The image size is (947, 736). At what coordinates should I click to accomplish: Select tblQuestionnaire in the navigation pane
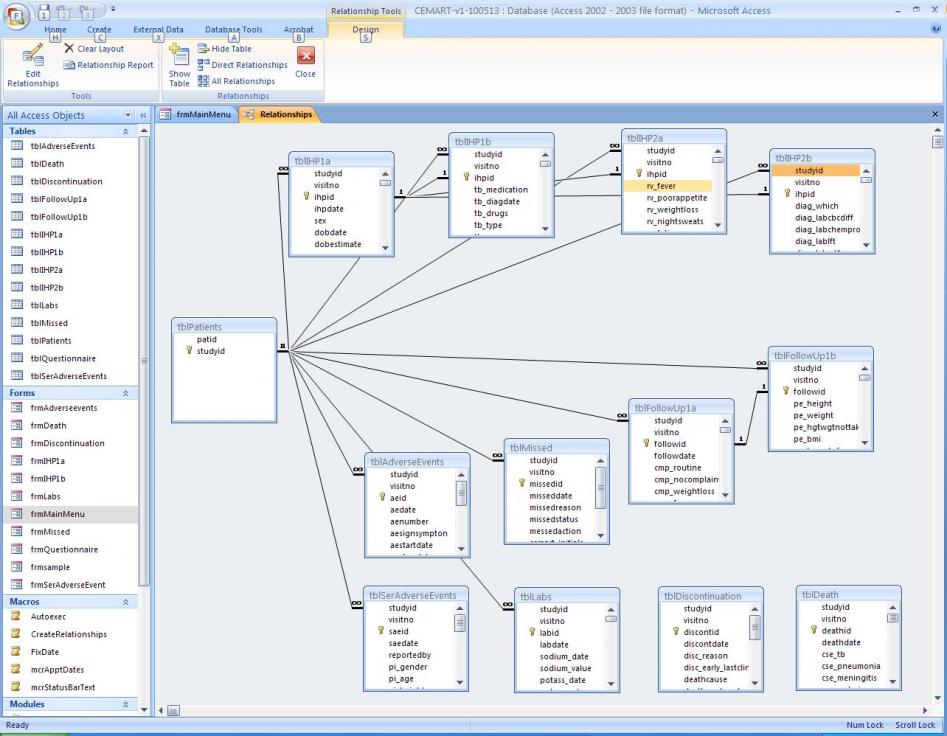(71, 358)
